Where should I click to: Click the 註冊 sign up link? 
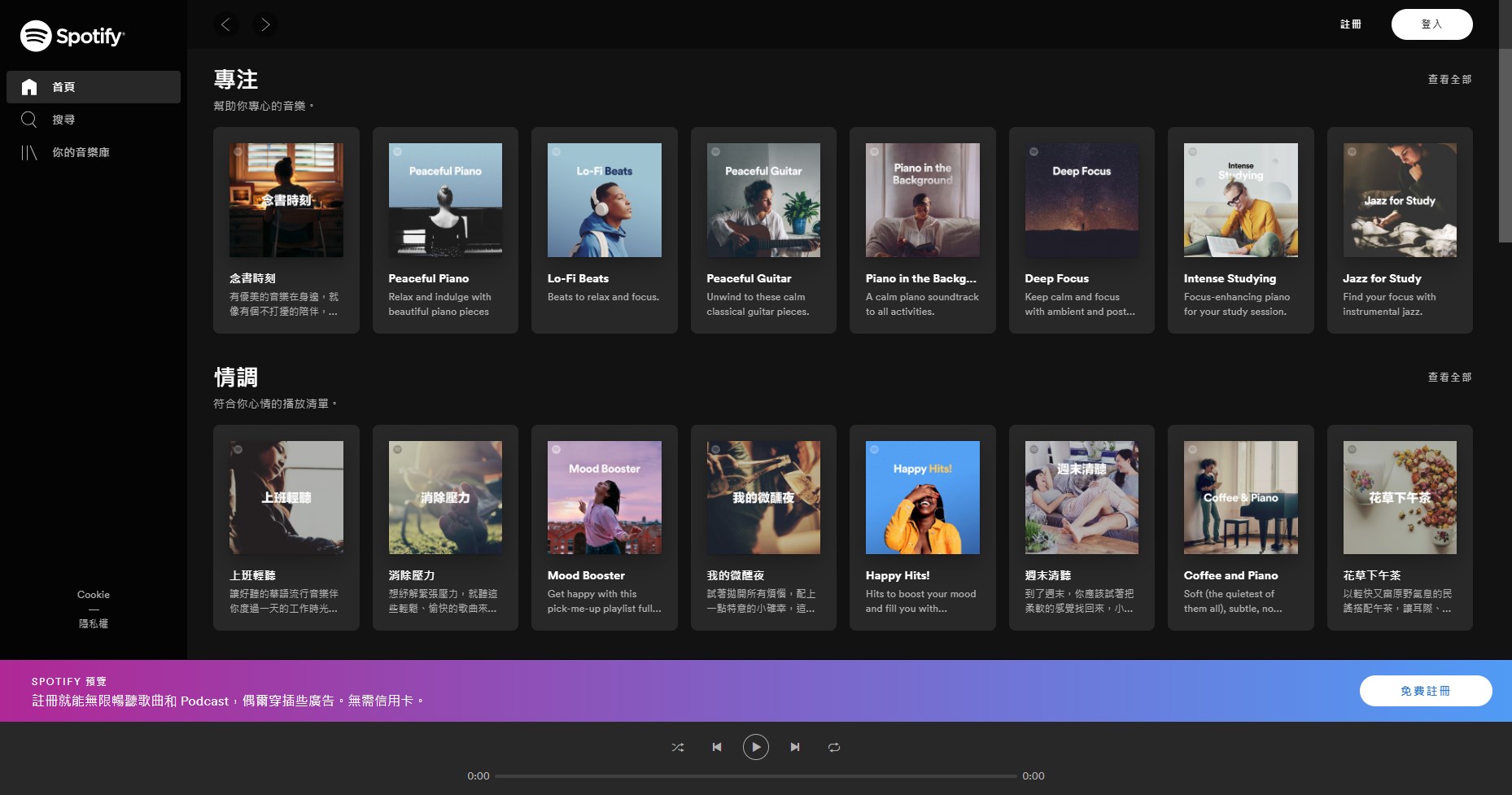1351,24
